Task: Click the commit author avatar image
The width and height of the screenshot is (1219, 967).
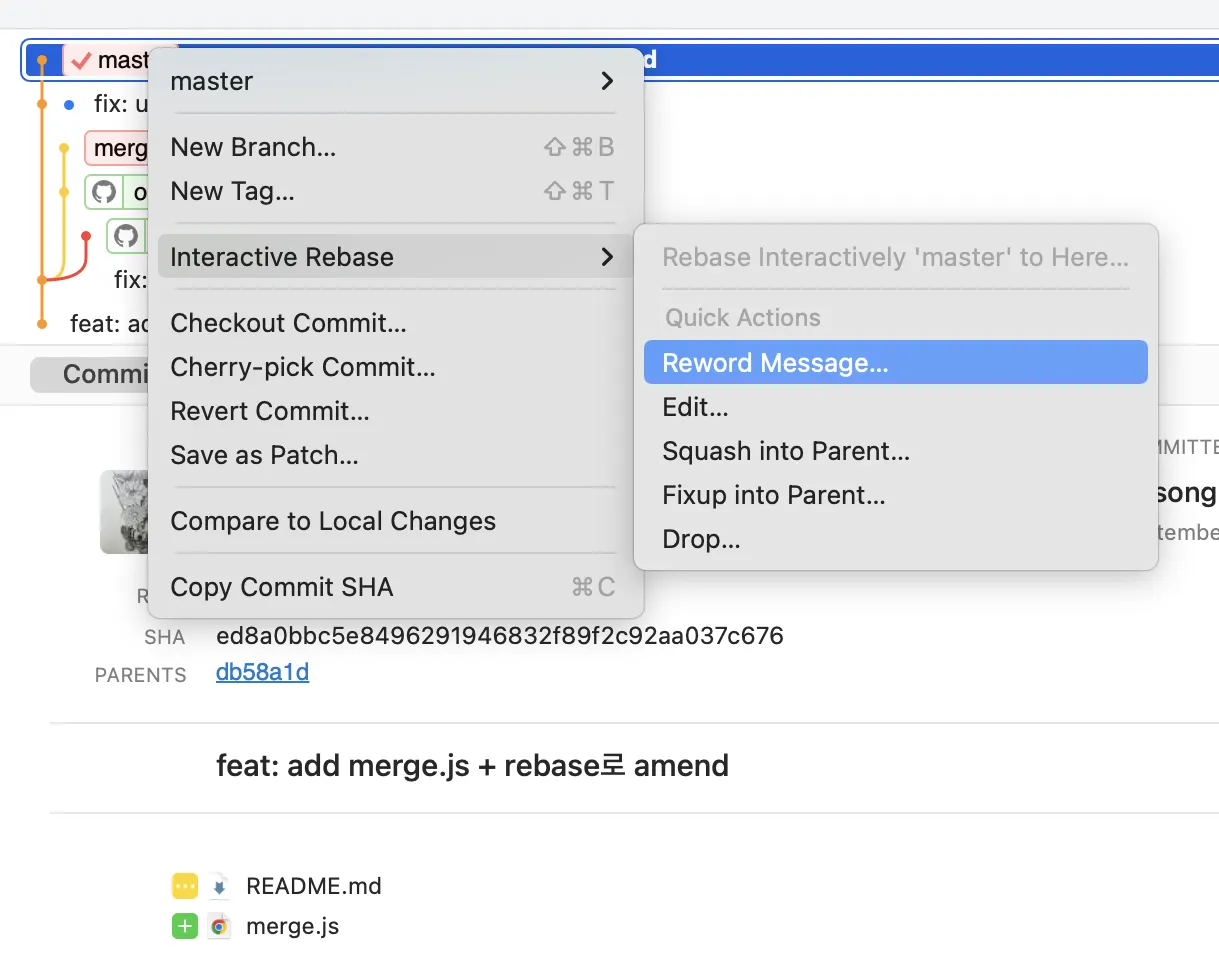Action: tap(123, 511)
